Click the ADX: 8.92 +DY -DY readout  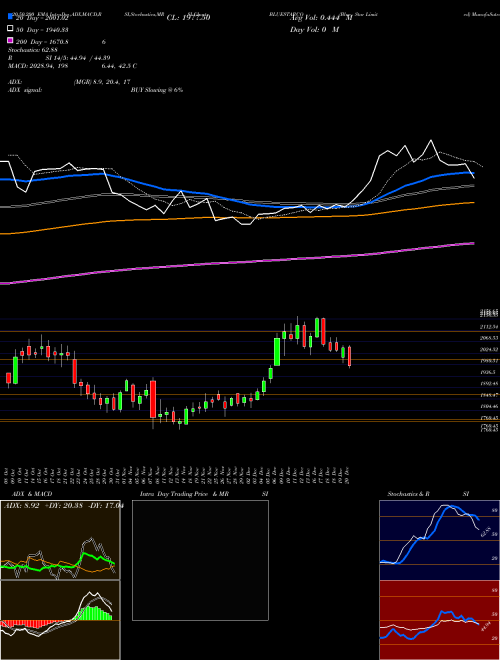pos(63,506)
